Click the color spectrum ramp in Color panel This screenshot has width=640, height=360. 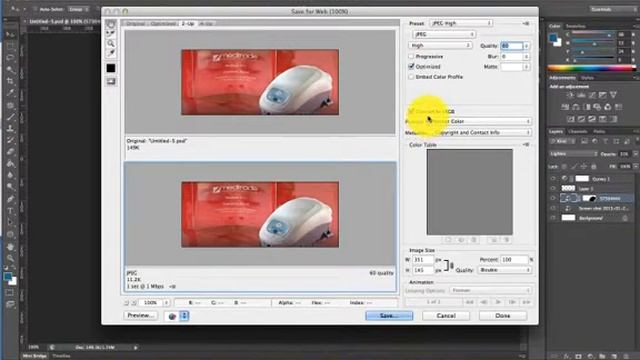point(591,68)
